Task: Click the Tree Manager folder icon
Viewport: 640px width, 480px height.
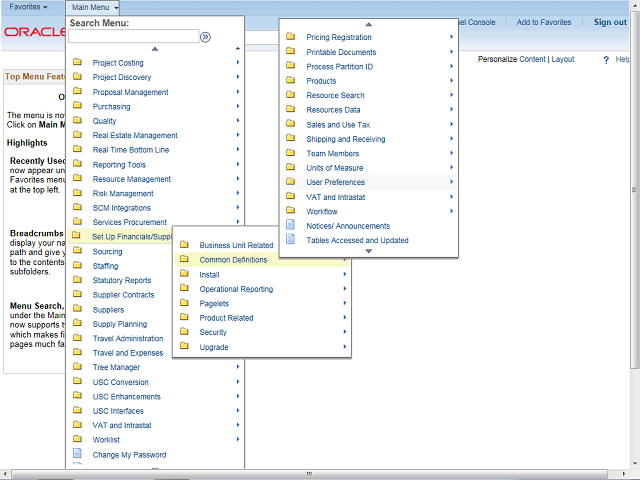Action: click(77, 367)
